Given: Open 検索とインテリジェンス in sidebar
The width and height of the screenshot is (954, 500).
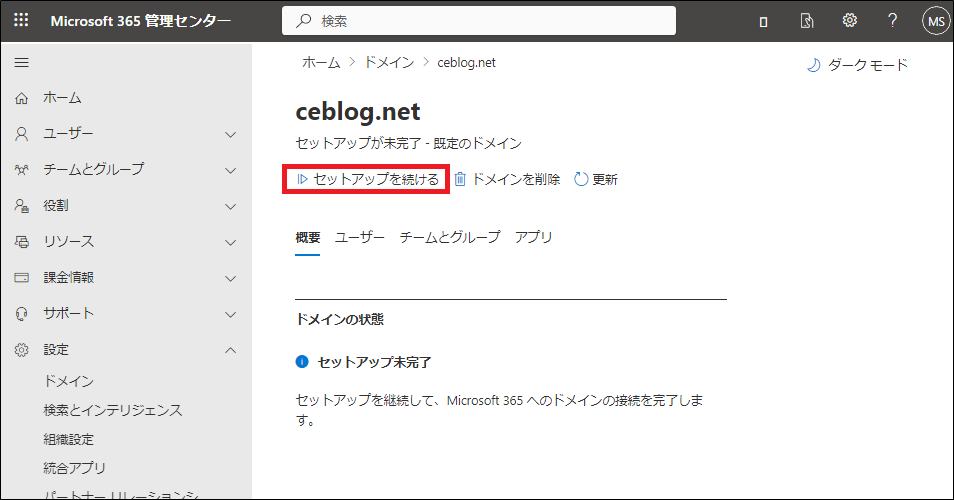Looking at the screenshot, I should click(113, 411).
